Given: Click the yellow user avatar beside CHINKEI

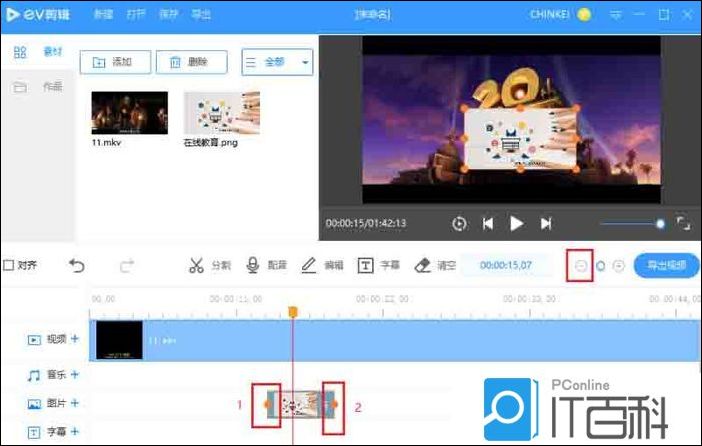Looking at the screenshot, I should click(584, 15).
